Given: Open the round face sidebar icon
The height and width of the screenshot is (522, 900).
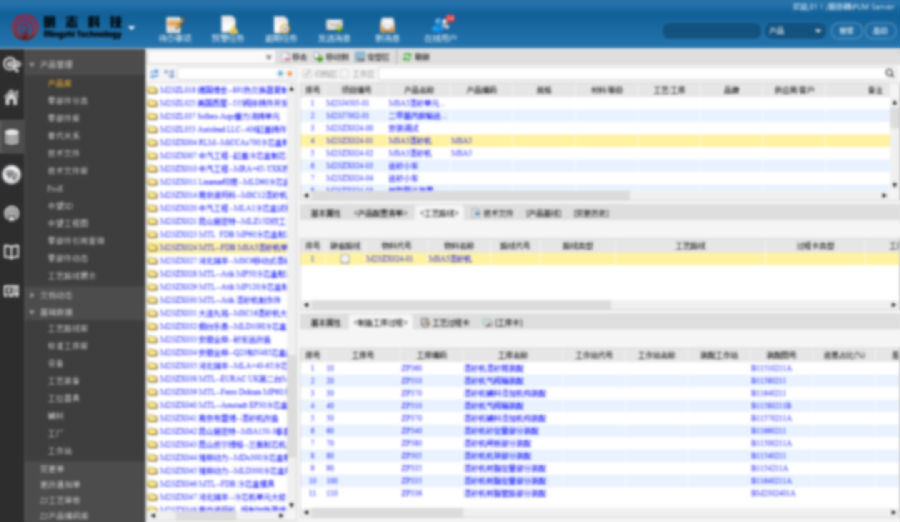Looking at the screenshot, I should [11, 213].
